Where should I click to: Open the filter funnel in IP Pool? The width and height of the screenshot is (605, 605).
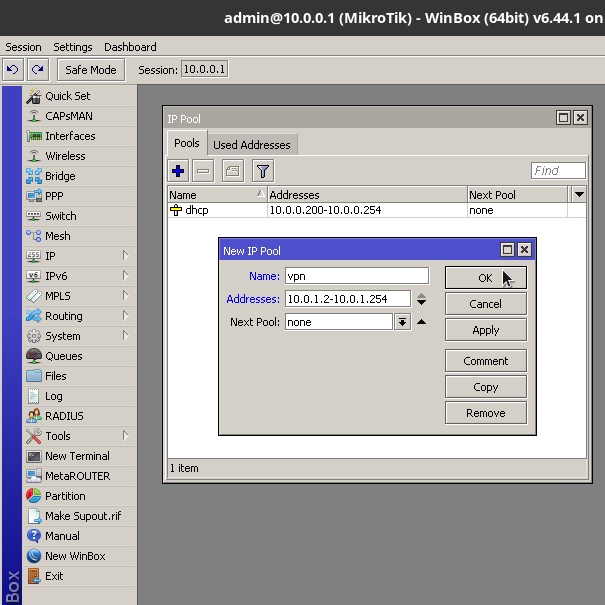click(x=263, y=171)
